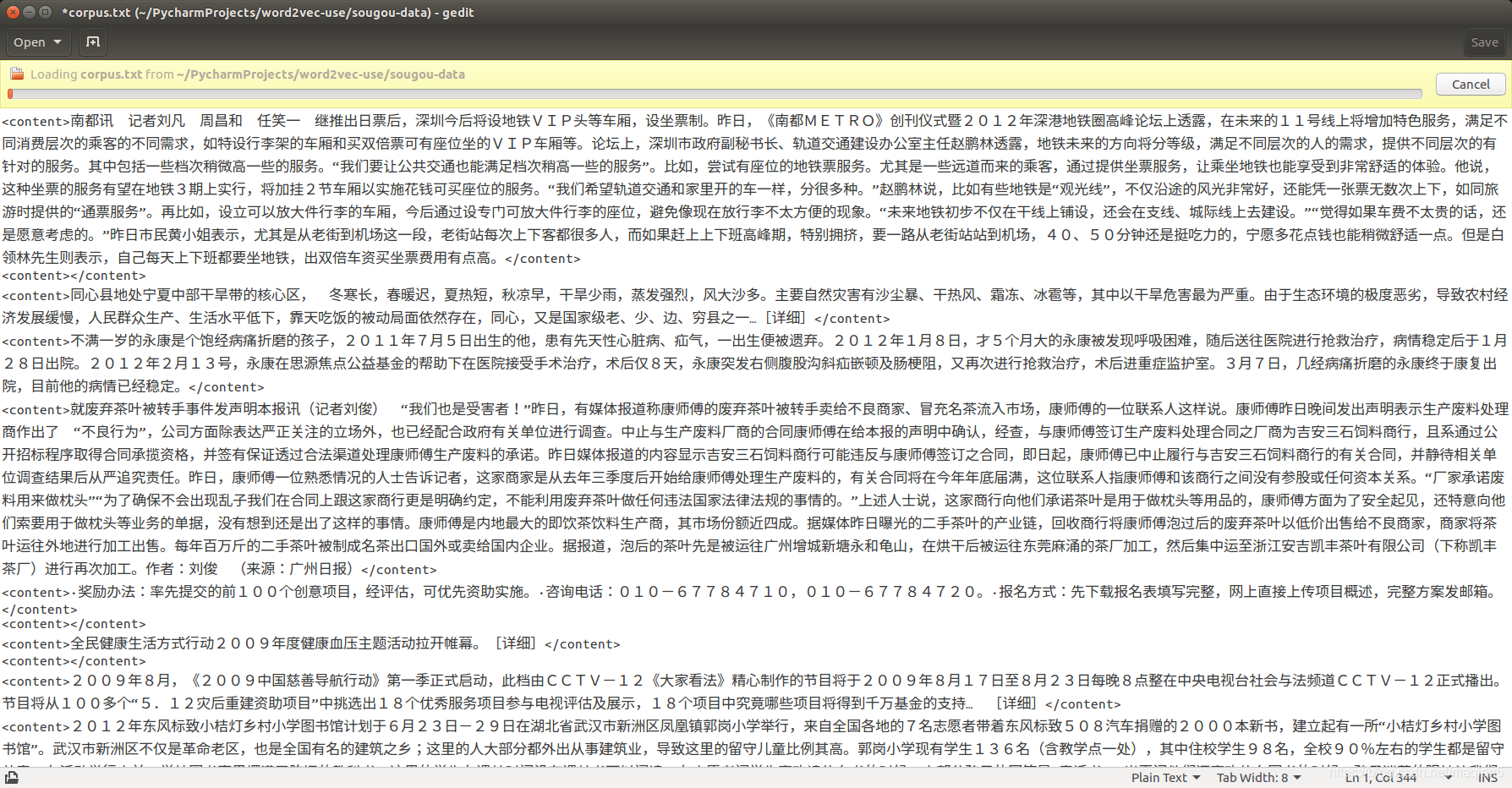Expand the recent files arrow beside Open
Image resolution: width=1512 pixels, height=788 pixels.
pos(58,42)
